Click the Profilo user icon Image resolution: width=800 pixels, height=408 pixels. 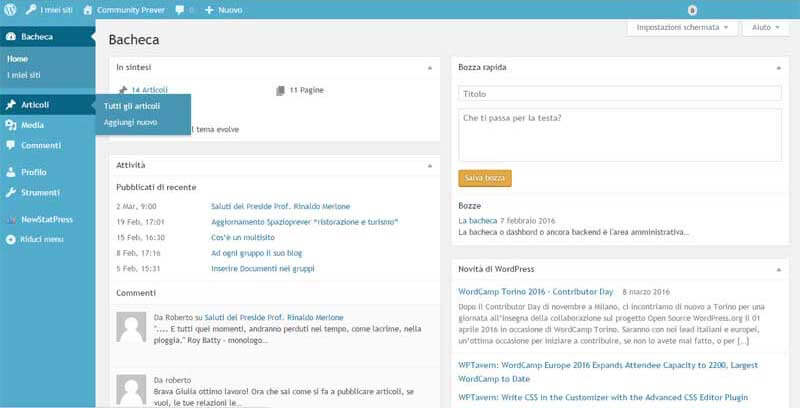11,172
